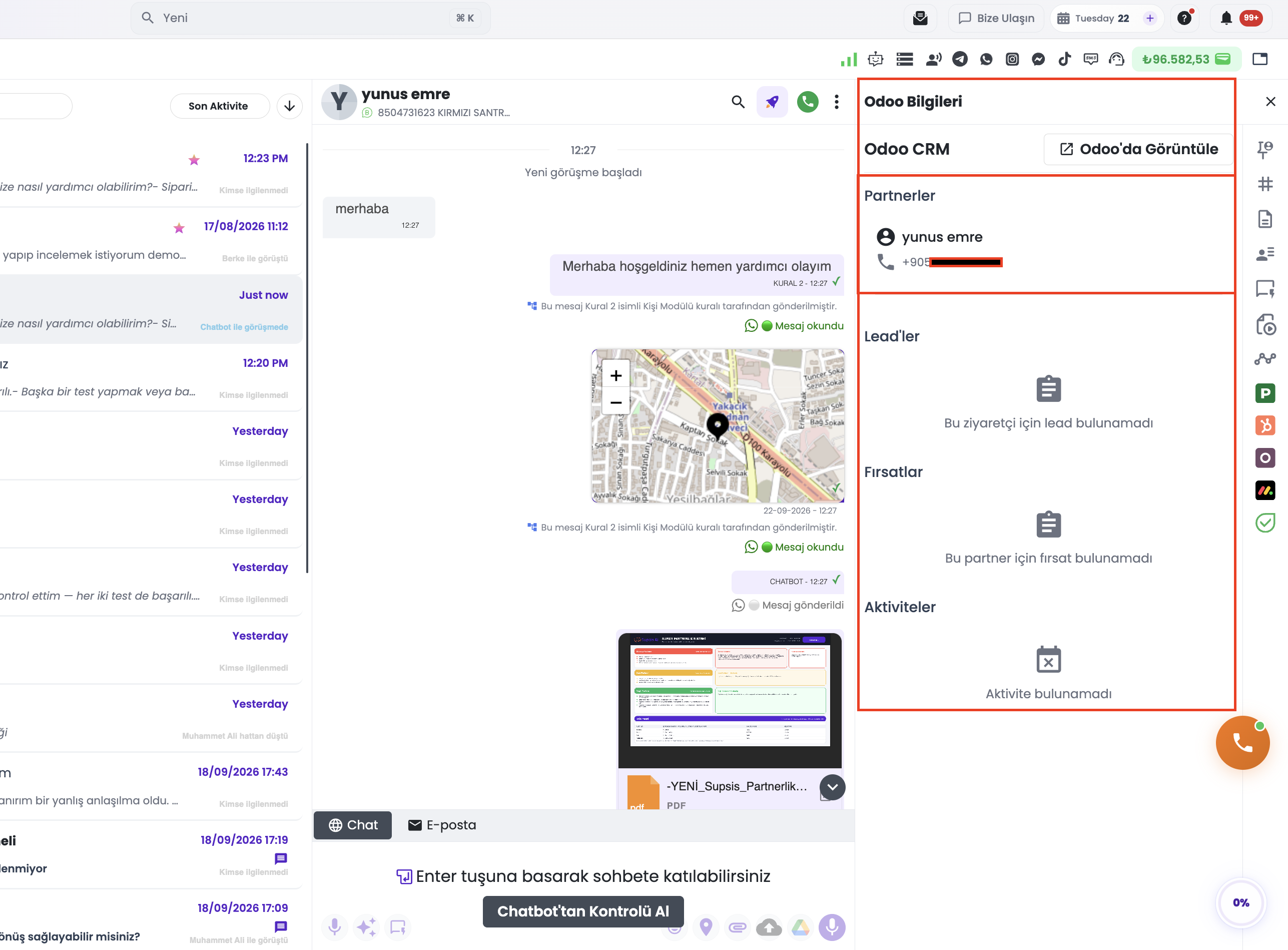Open the monday.com integration icon

[x=1265, y=491]
